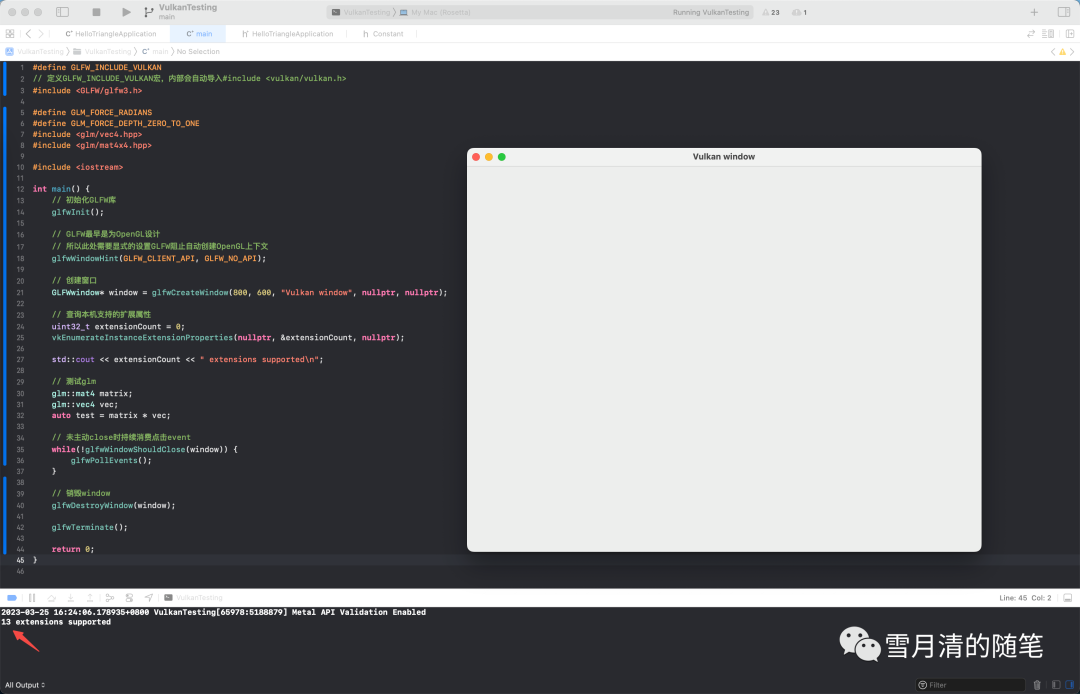Image resolution: width=1080 pixels, height=694 pixels.
Task: Toggle the right Inspector panel
Action: (x=1063, y=12)
